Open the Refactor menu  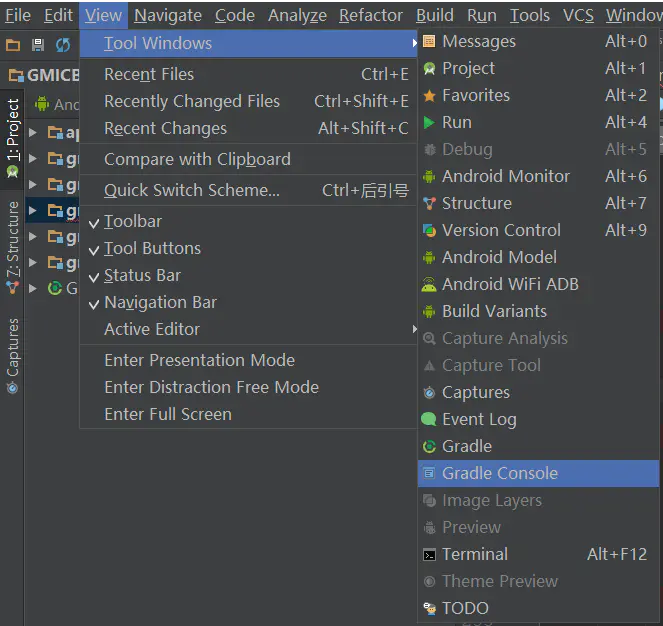tap(371, 15)
